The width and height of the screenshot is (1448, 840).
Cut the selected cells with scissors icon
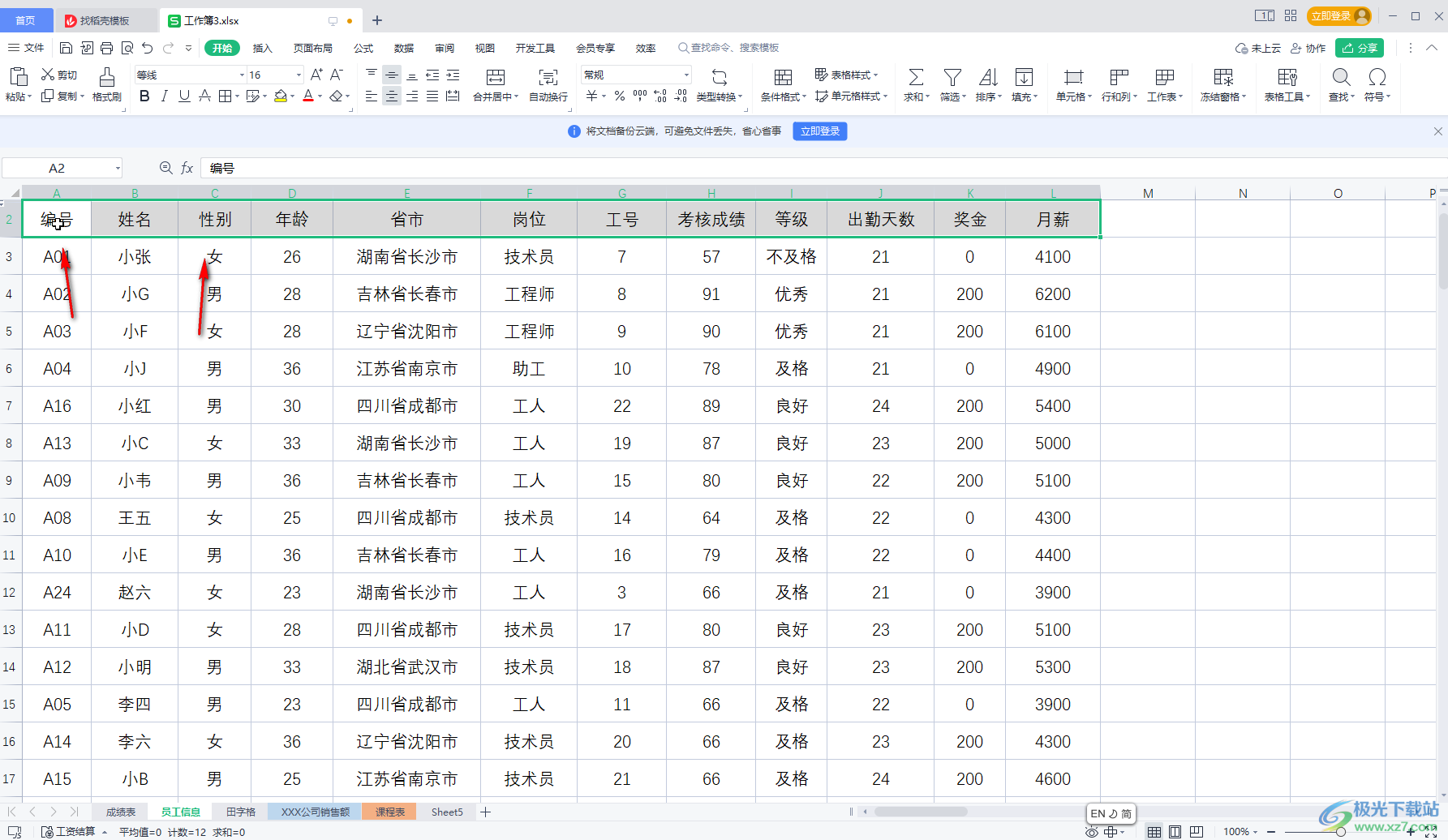click(x=48, y=75)
